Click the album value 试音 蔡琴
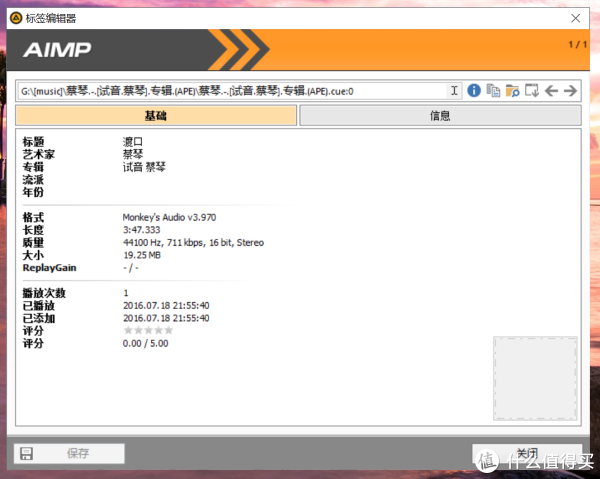The width and height of the screenshot is (600, 479). pos(144,167)
